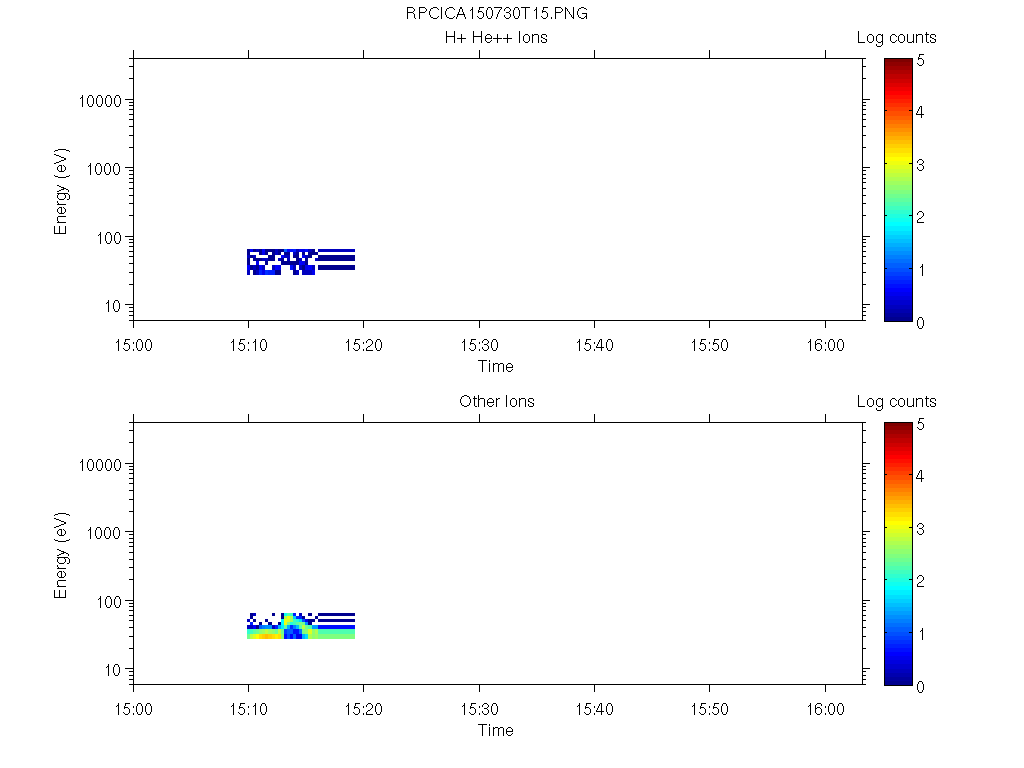Viewport: 1024px width, 768px height.
Task: Click the bottom panel 'Energy (eV)' axis label
Action: (x=61, y=555)
